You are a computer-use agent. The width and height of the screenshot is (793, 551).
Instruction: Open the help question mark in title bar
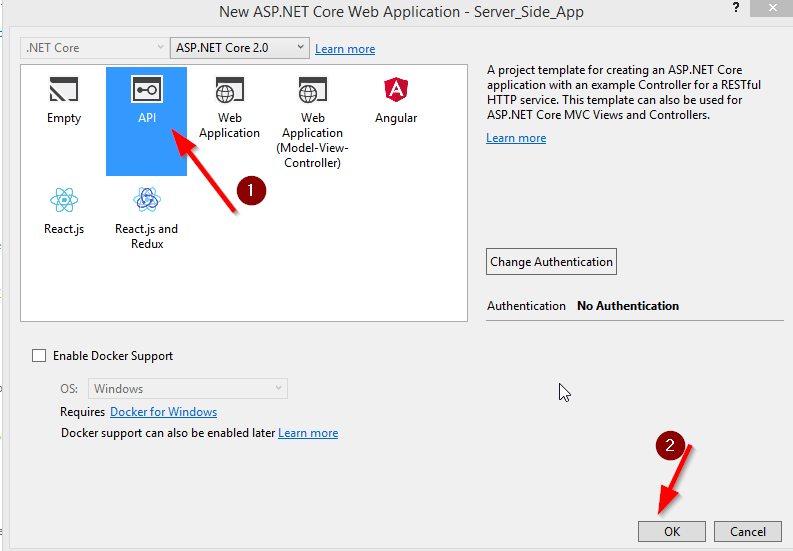(736, 8)
